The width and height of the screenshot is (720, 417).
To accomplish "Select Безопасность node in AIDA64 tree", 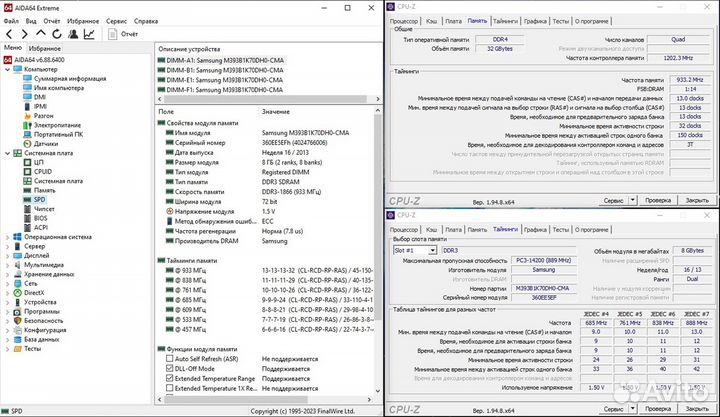I will 44,321.
